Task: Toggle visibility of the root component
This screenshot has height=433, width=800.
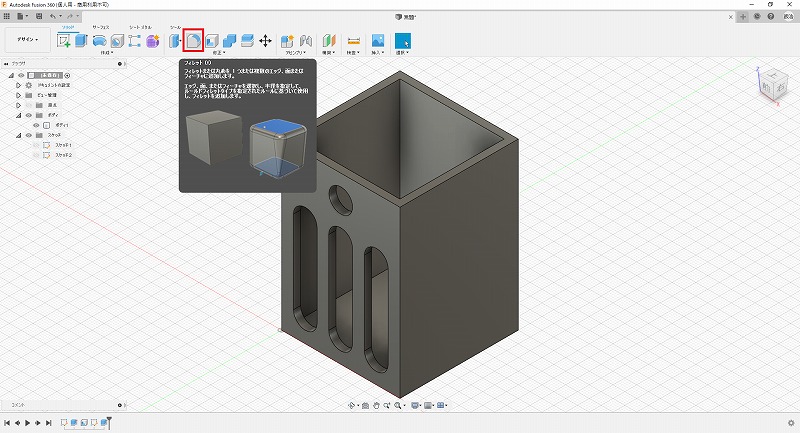Action: pyautogui.click(x=20, y=75)
